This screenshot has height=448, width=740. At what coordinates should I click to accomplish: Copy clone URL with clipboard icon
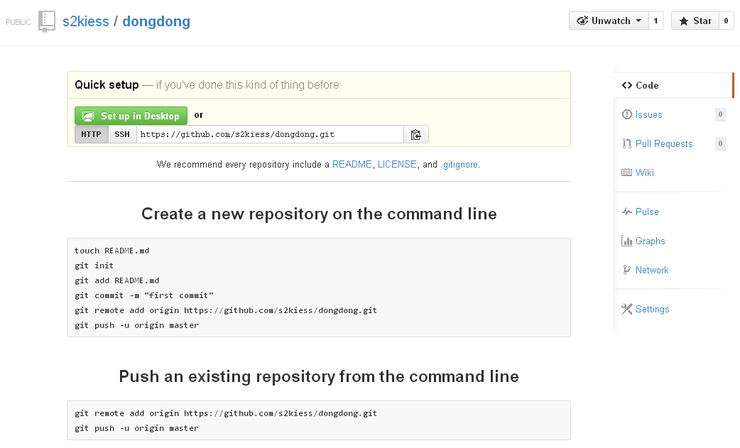pyautogui.click(x=416, y=135)
